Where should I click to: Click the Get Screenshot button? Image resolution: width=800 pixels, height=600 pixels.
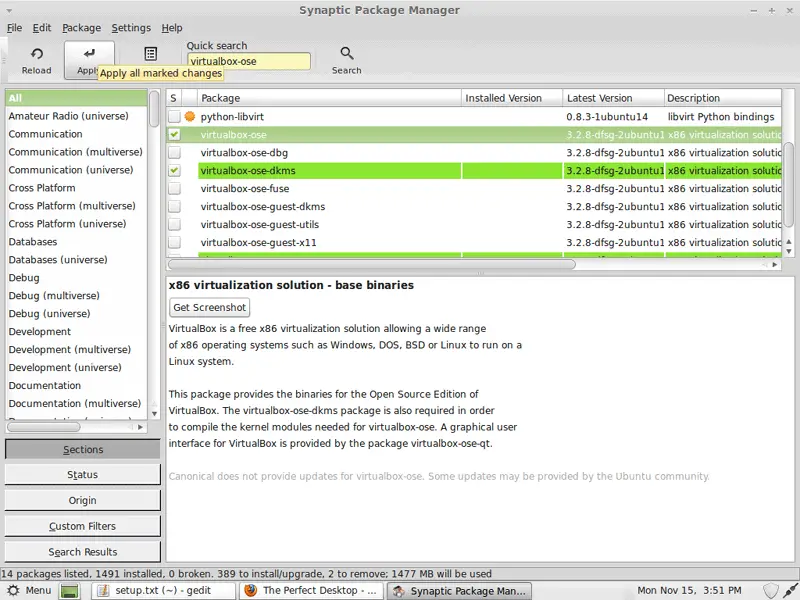click(210, 307)
